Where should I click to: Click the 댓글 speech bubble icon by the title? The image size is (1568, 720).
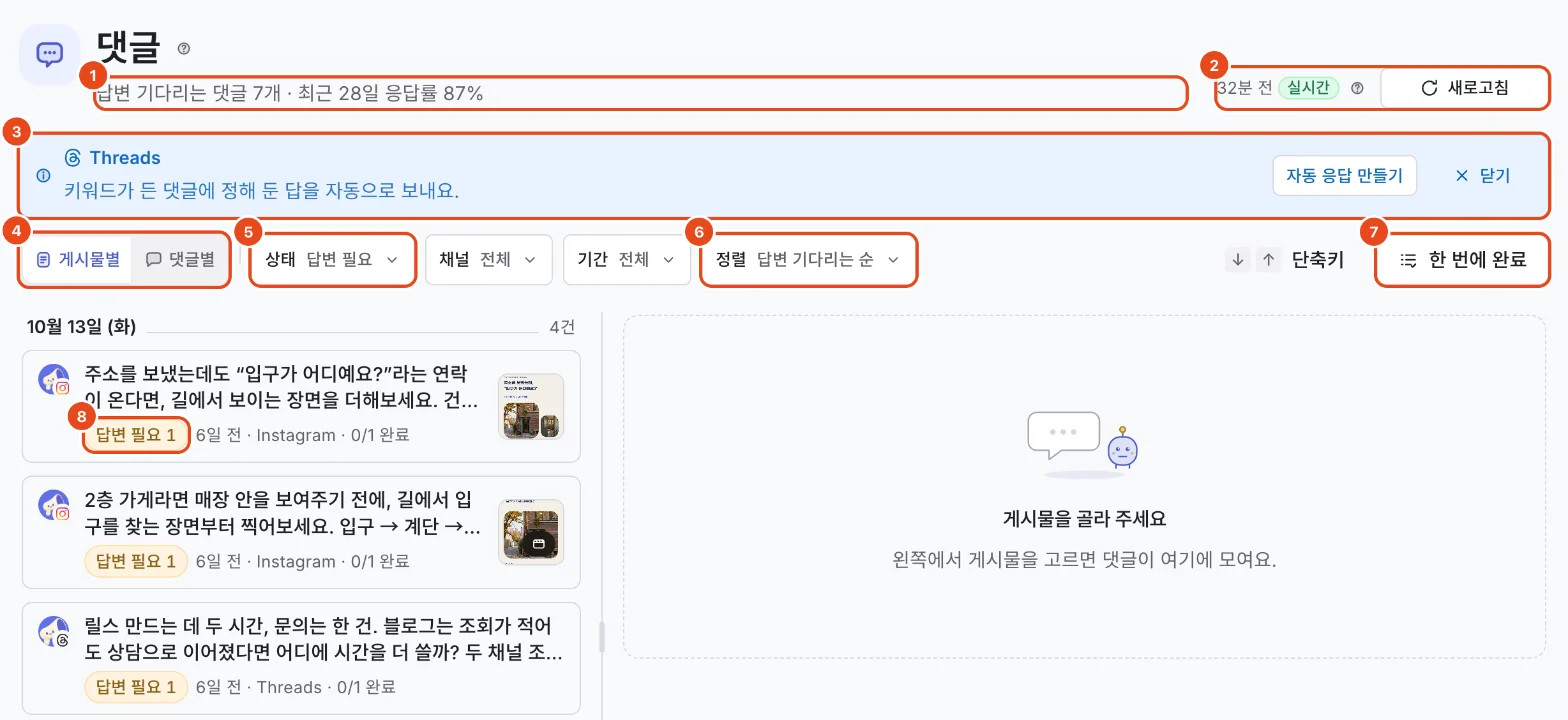50,54
